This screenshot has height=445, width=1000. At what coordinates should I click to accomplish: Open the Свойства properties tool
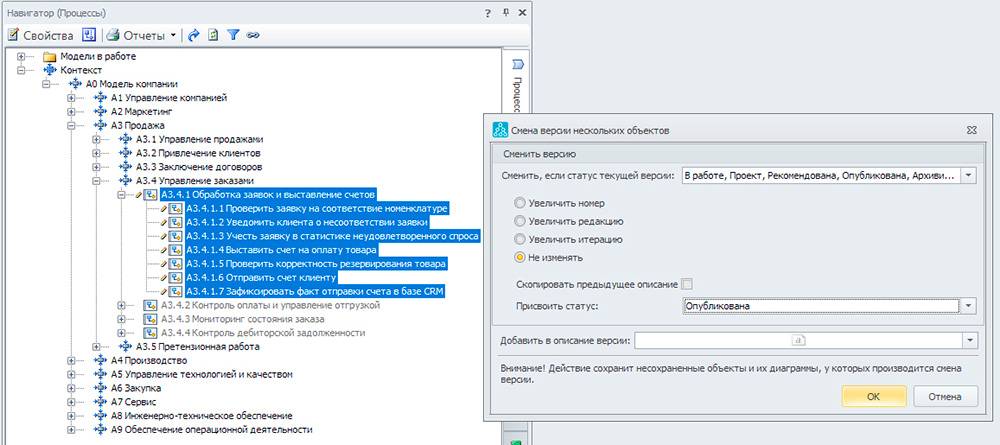click(x=40, y=35)
